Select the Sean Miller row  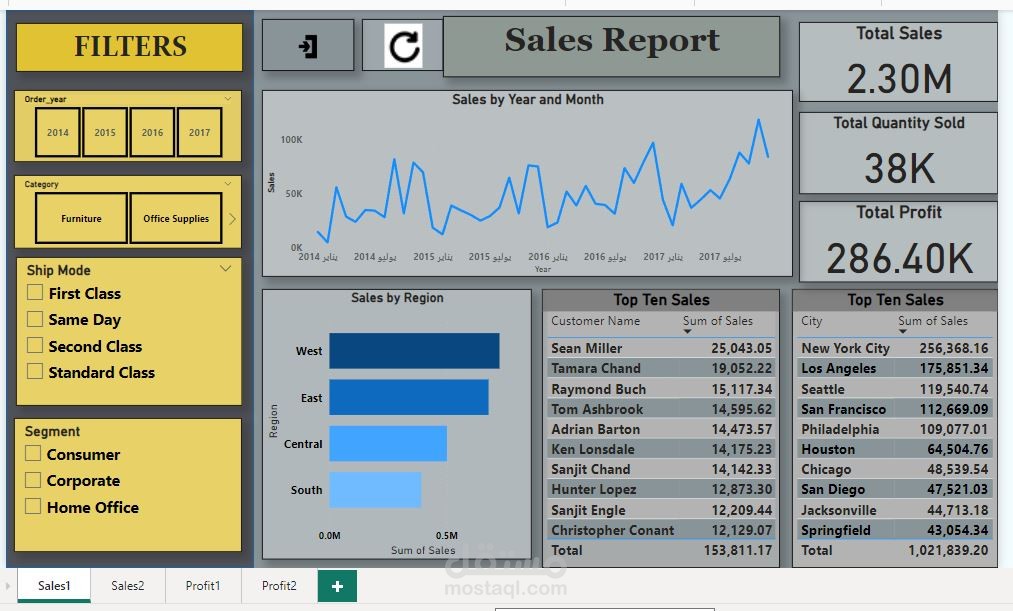coord(661,348)
